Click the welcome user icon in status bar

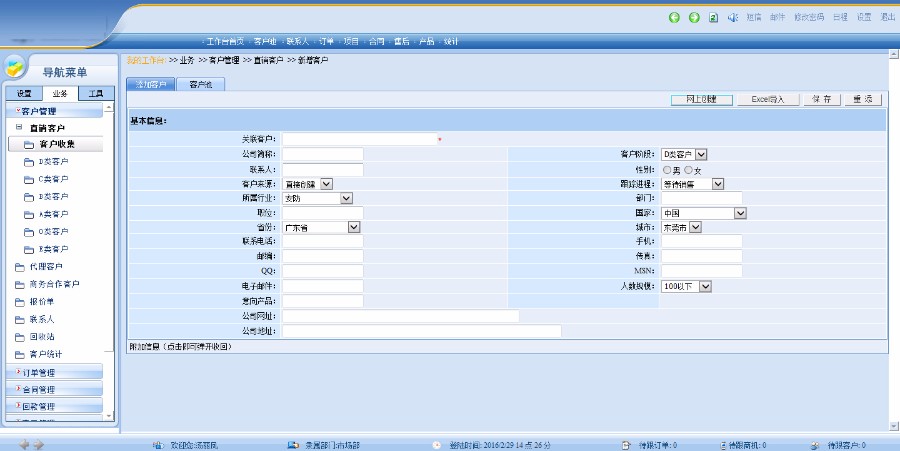158,445
